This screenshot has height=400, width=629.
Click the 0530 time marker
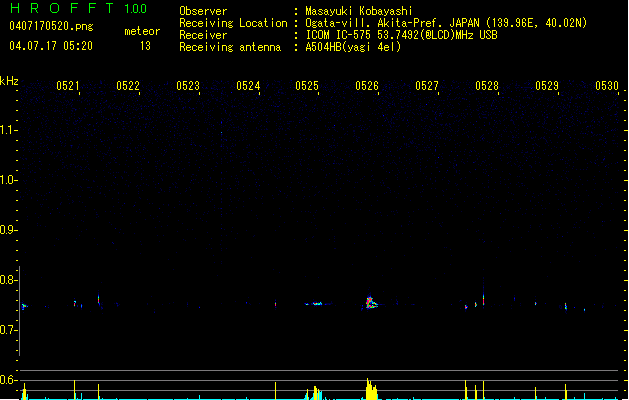(607, 86)
